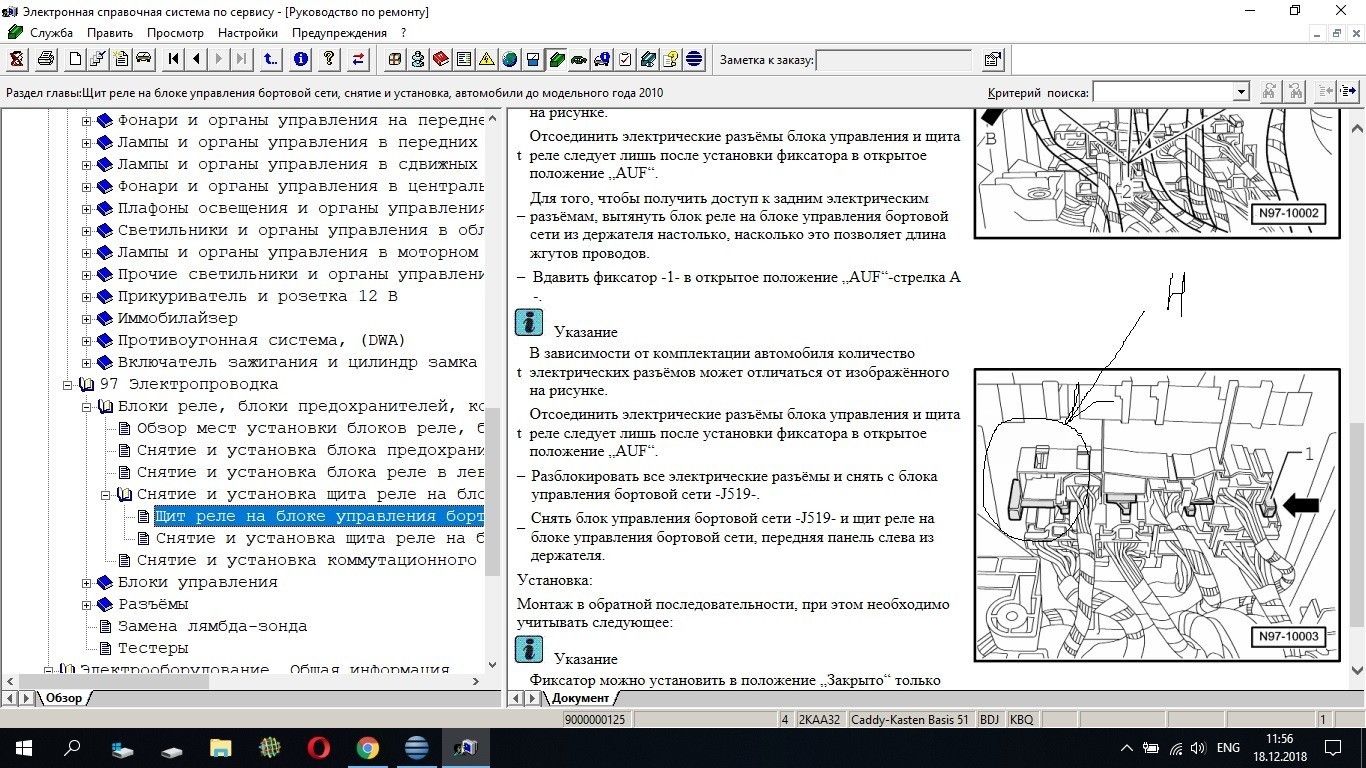Screen dimensions: 1366x768
Task: Click the N97-10003 wiring illustration
Action: (x=1156, y=515)
